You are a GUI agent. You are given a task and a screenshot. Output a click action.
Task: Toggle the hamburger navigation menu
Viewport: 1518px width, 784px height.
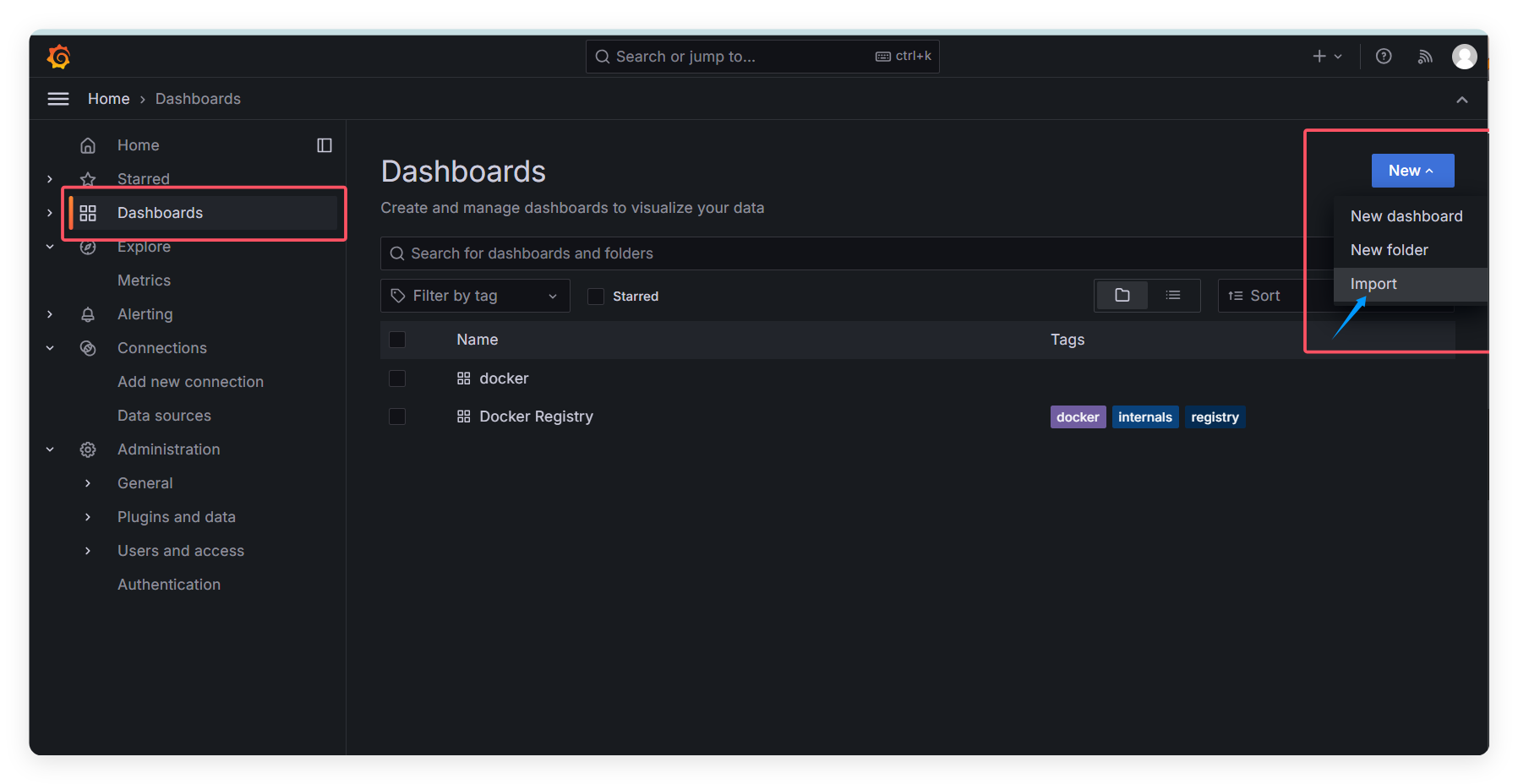[58, 99]
